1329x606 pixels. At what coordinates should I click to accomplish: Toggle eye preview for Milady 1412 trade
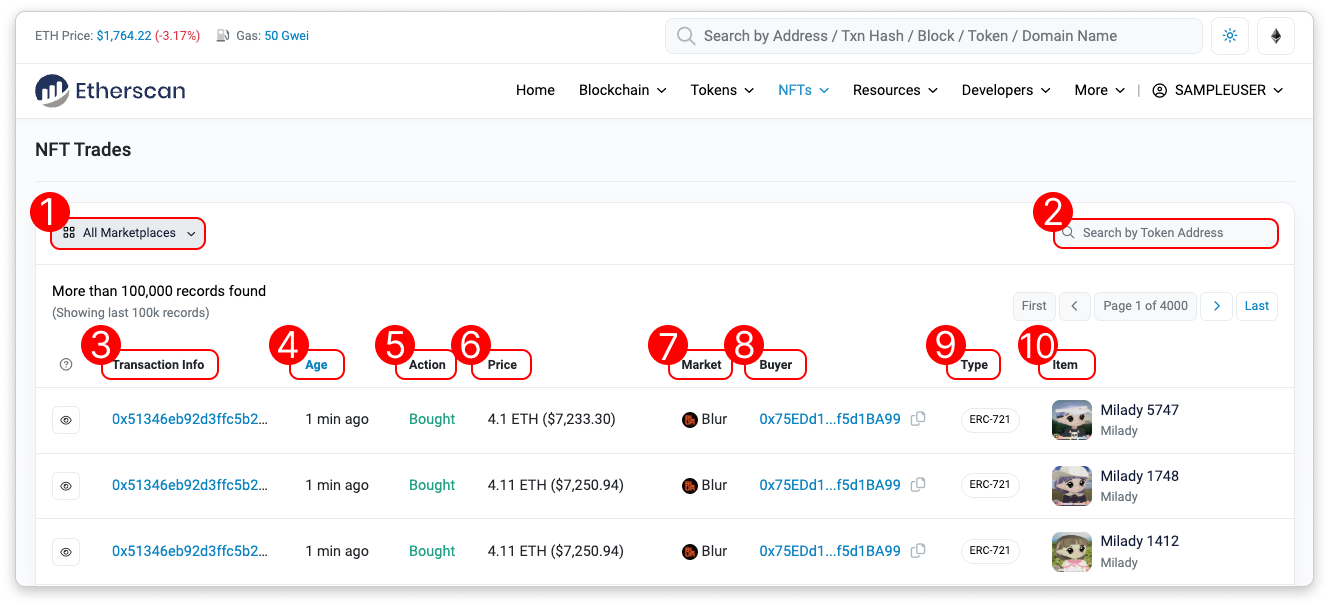point(66,552)
